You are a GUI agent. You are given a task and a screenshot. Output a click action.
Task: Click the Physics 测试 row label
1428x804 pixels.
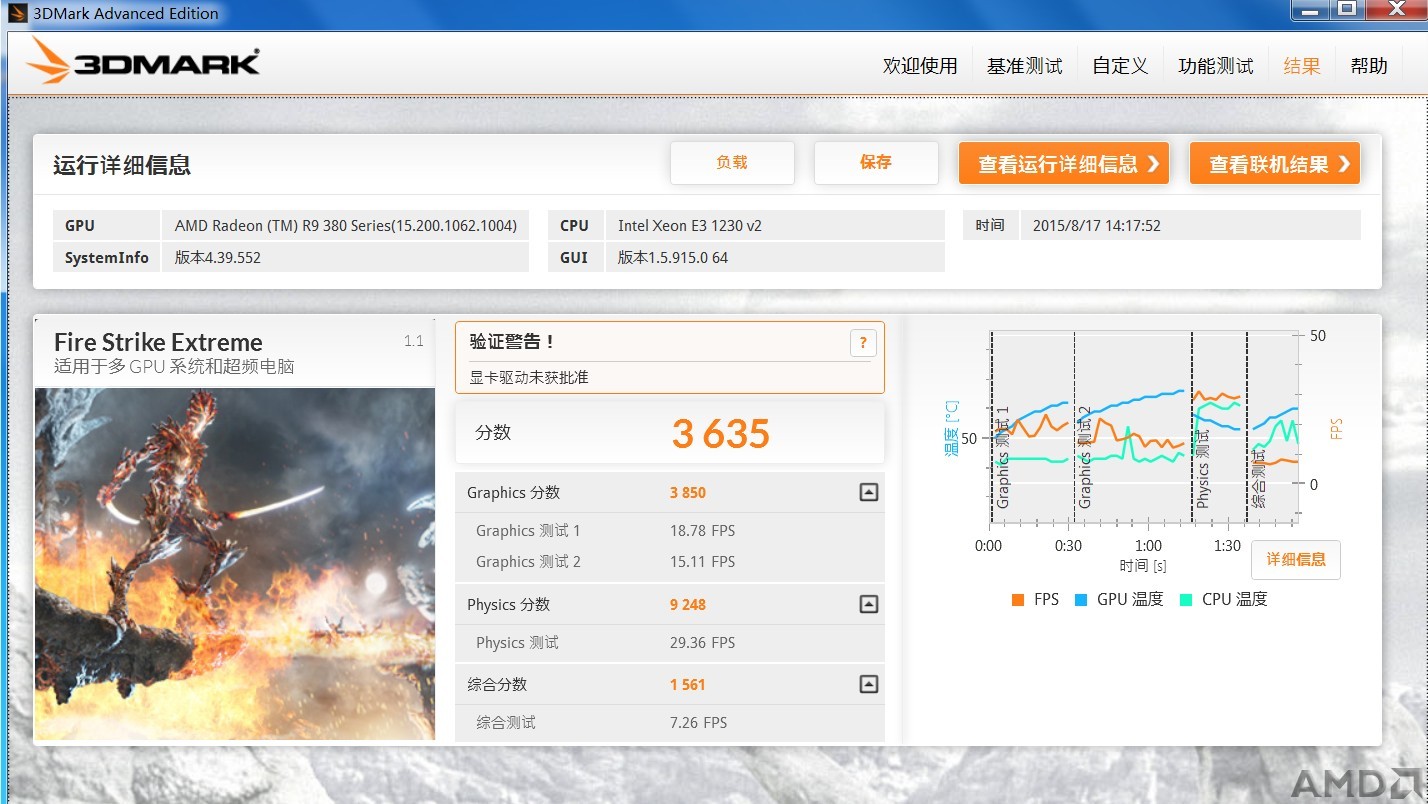[x=517, y=642]
